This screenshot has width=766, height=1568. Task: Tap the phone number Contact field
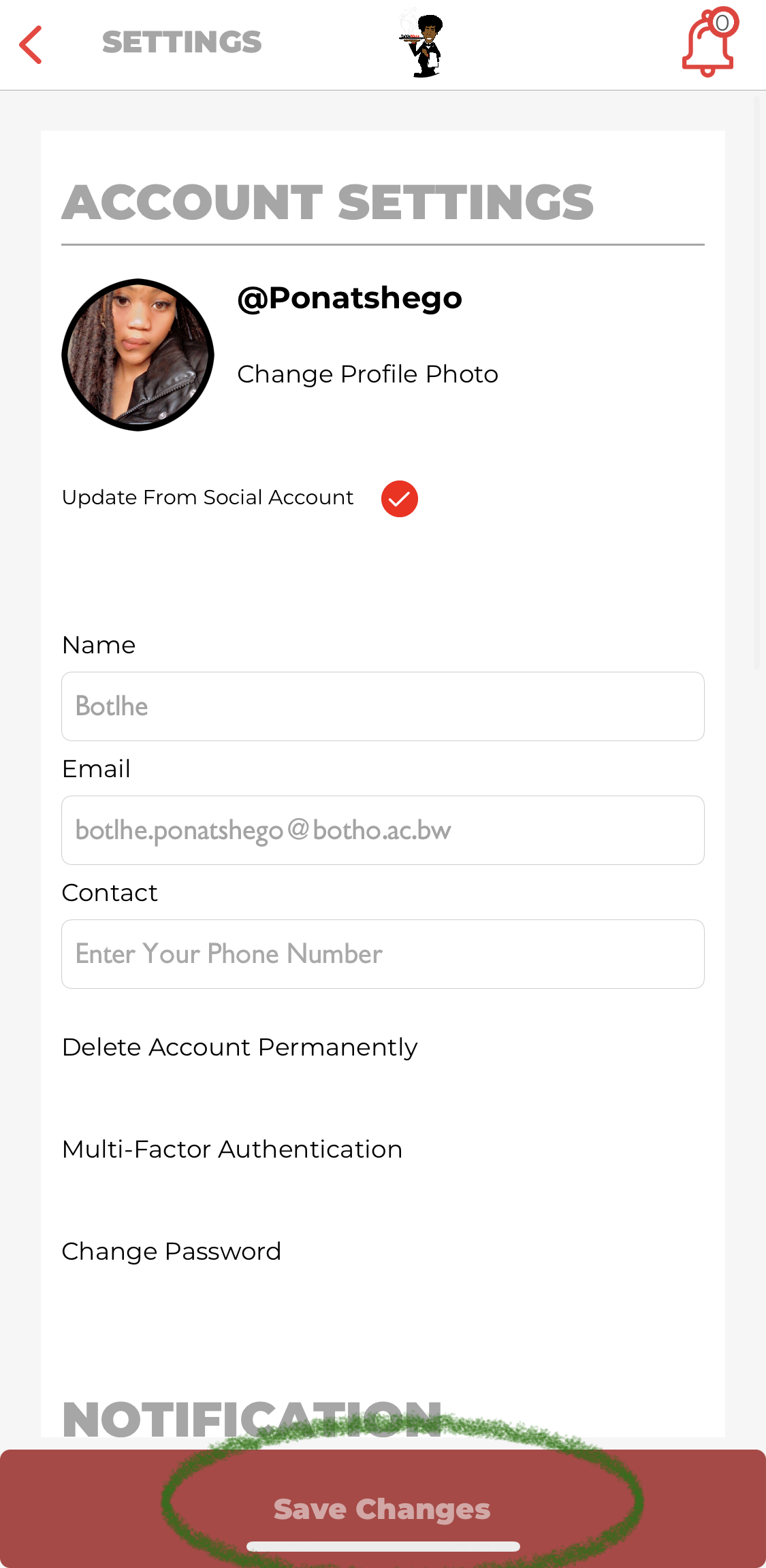pos(383,954)
